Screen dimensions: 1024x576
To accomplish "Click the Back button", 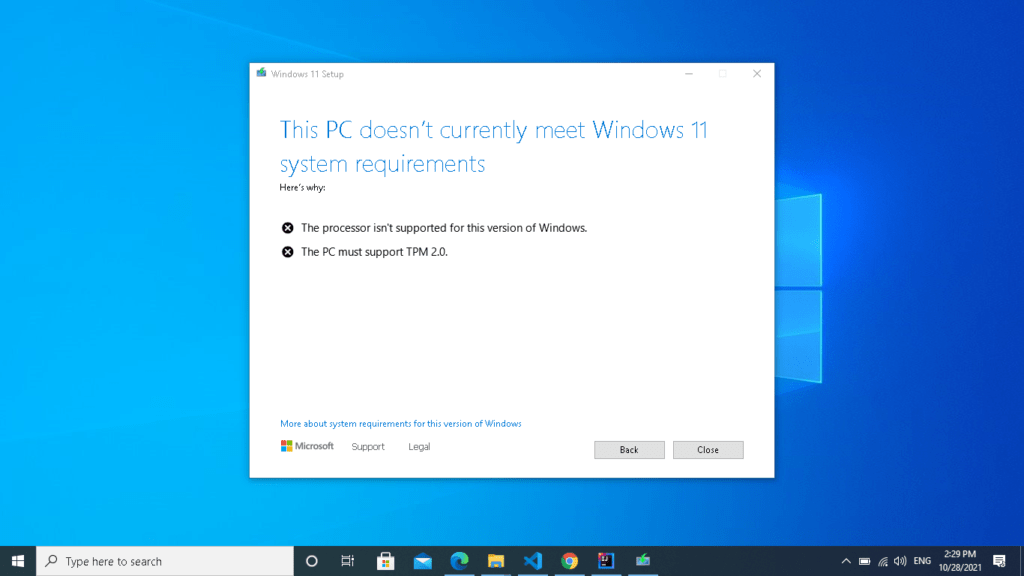I will [629, 449].
